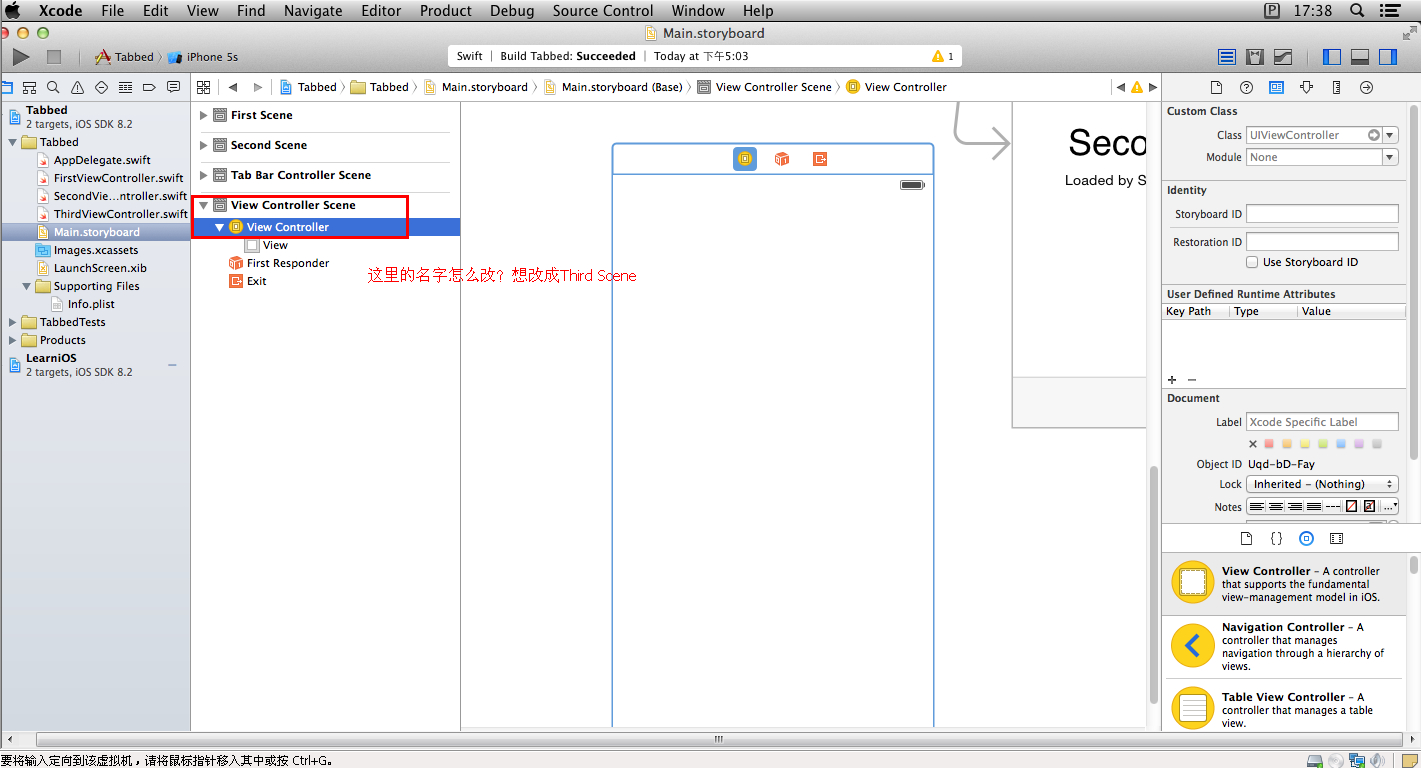Open the Source Control menu

click(x=603, y=11)
